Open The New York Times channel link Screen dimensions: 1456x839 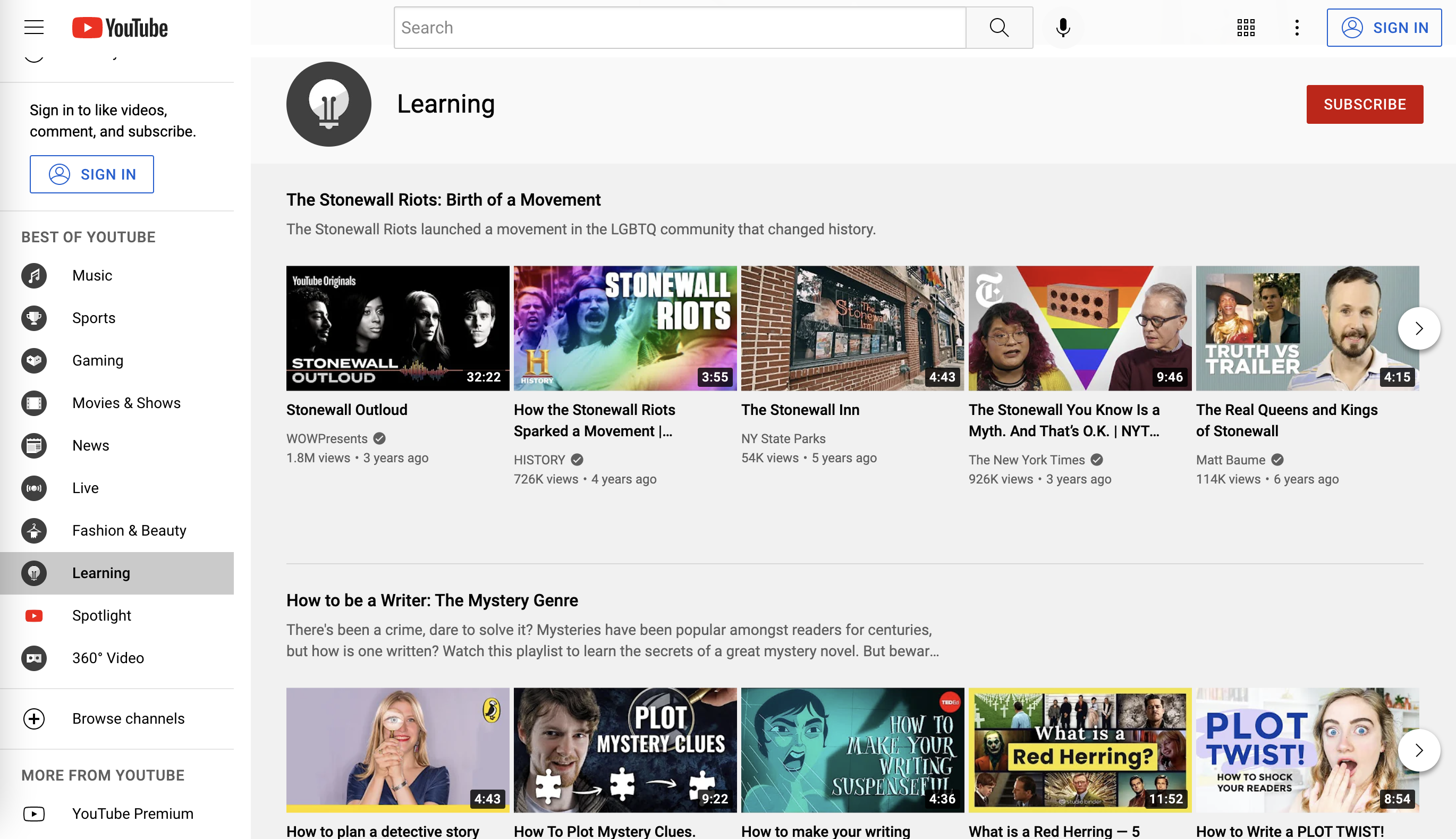coord(1026,460)
